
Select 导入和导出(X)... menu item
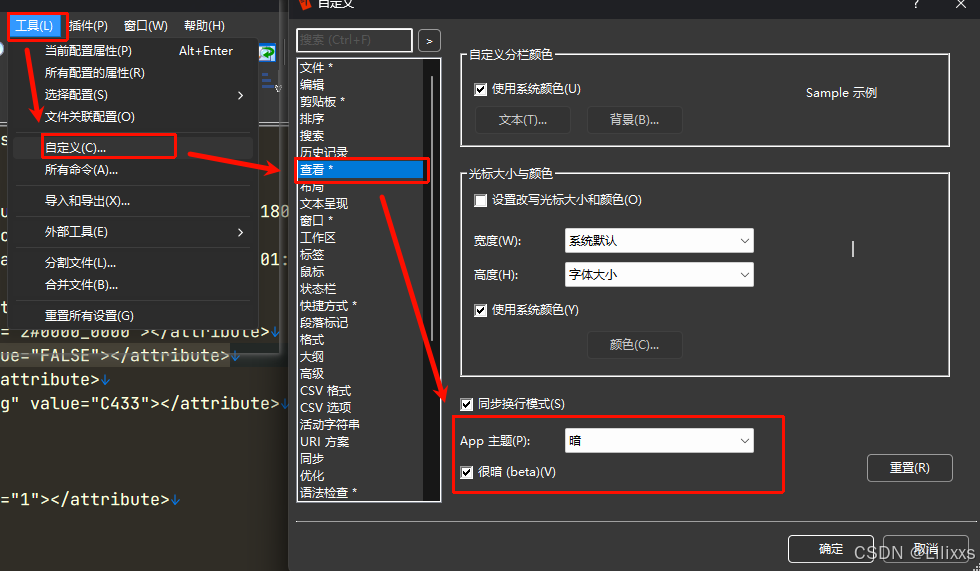[132, 201]
